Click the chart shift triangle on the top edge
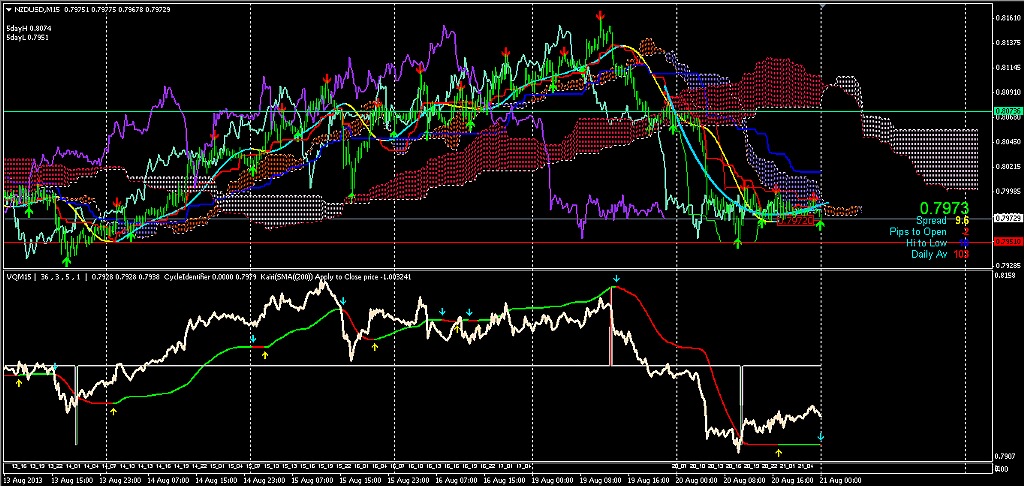The width and height of the screenshot is (1024, 486). pyautogui.click(x=822, y=5)
